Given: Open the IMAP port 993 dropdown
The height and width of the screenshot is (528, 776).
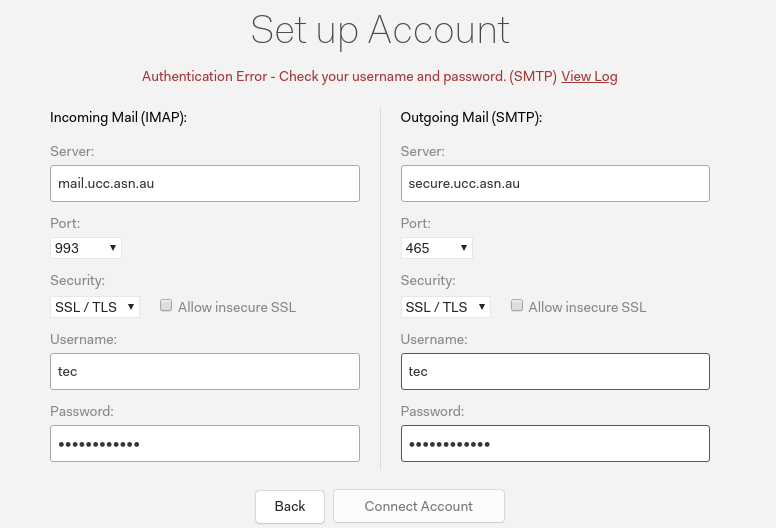Looking at the screenshot, I should tap(86, 248).
